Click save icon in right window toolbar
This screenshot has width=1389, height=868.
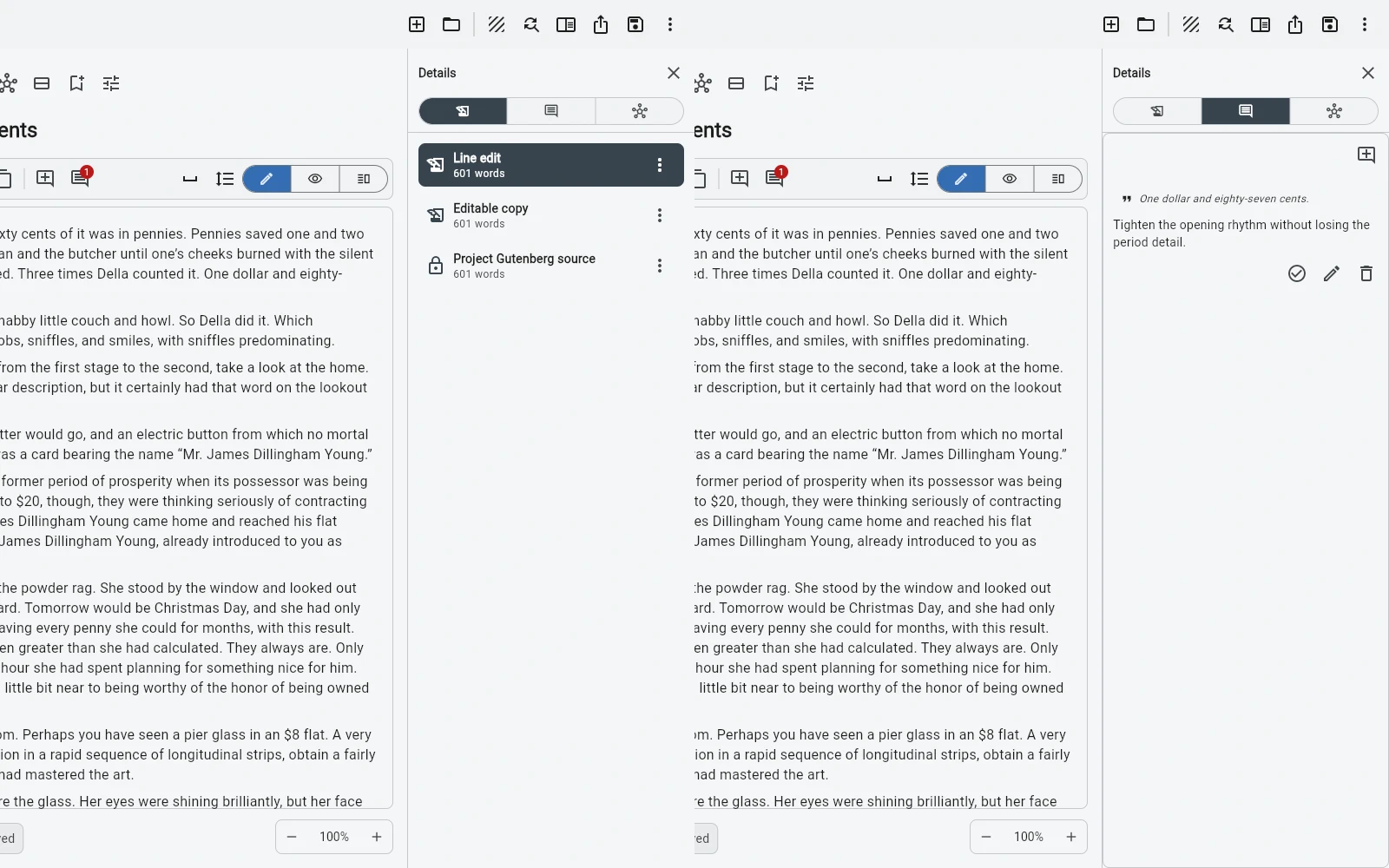click(x=1330, y=24)
